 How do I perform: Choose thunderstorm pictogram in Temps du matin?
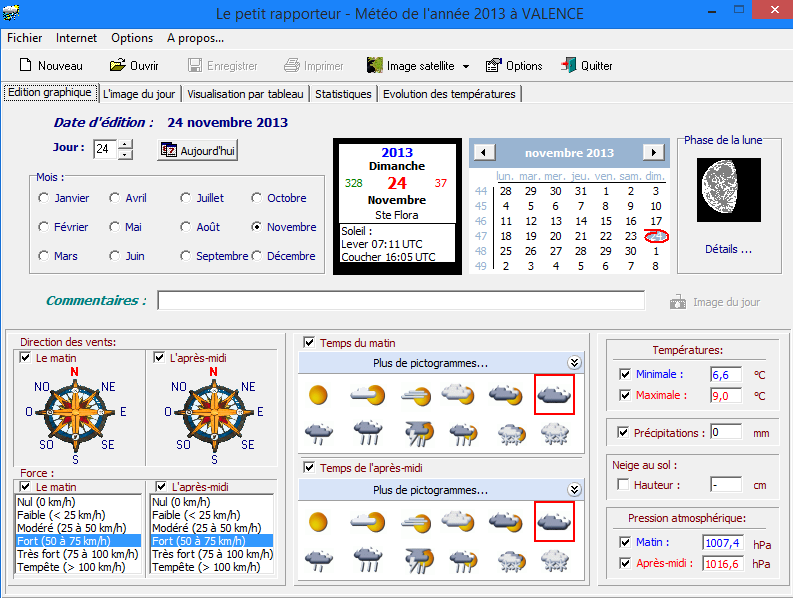click(419, 434)
